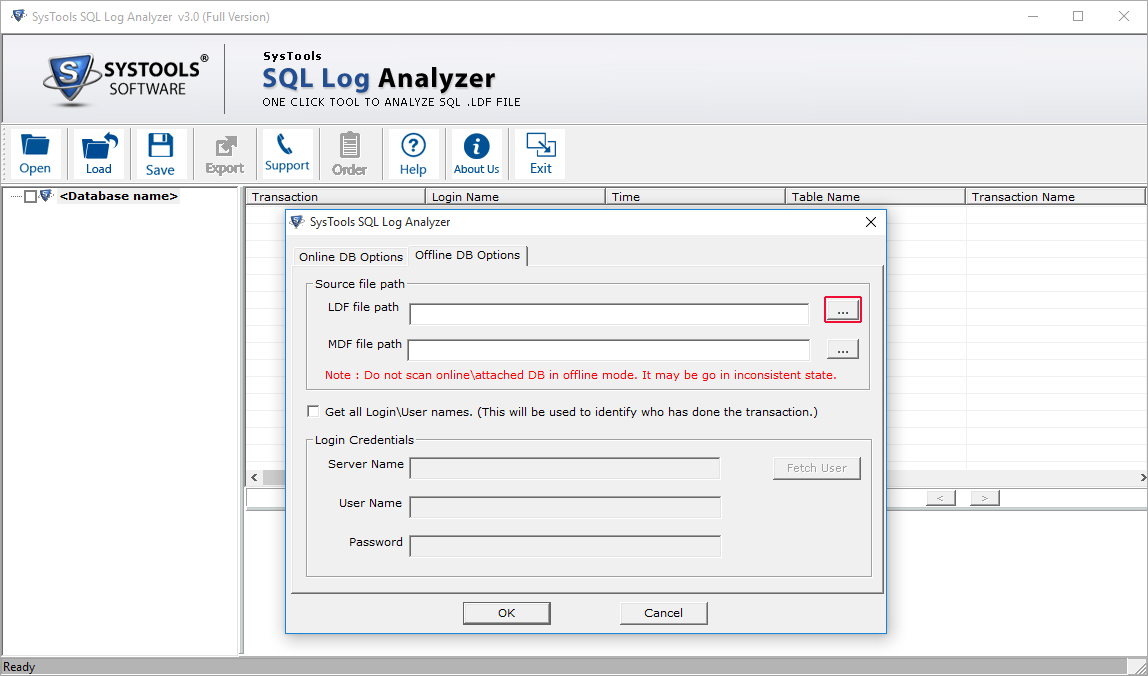Click the grid's left scroll arrow
Screen dimensions: 1148x676
coord(254,478)
